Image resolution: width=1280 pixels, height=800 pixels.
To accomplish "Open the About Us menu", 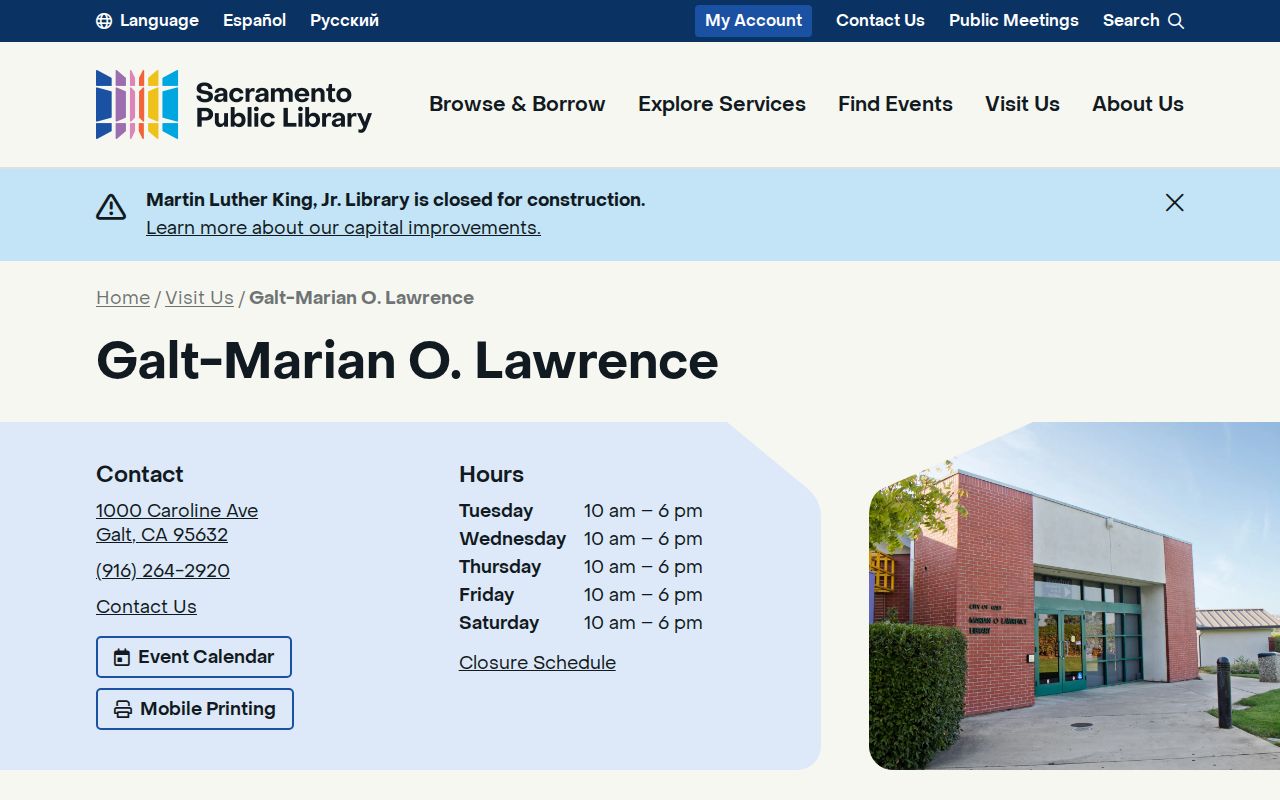I will 1138,104.
